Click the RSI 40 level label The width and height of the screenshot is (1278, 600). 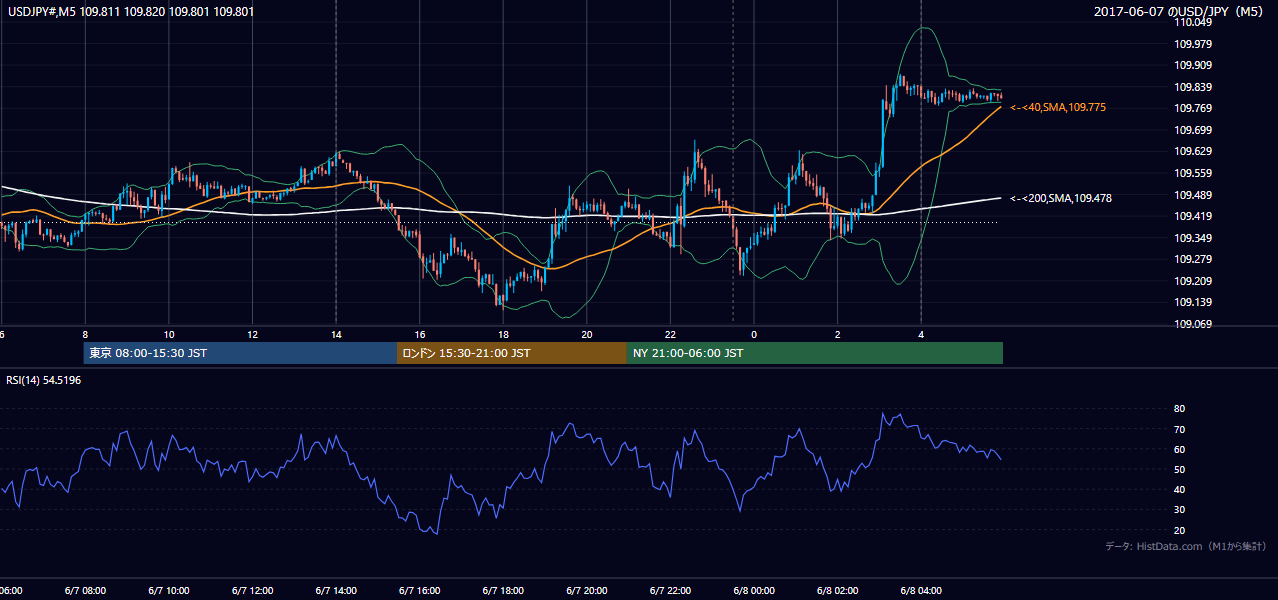(x=1179, y=489)
